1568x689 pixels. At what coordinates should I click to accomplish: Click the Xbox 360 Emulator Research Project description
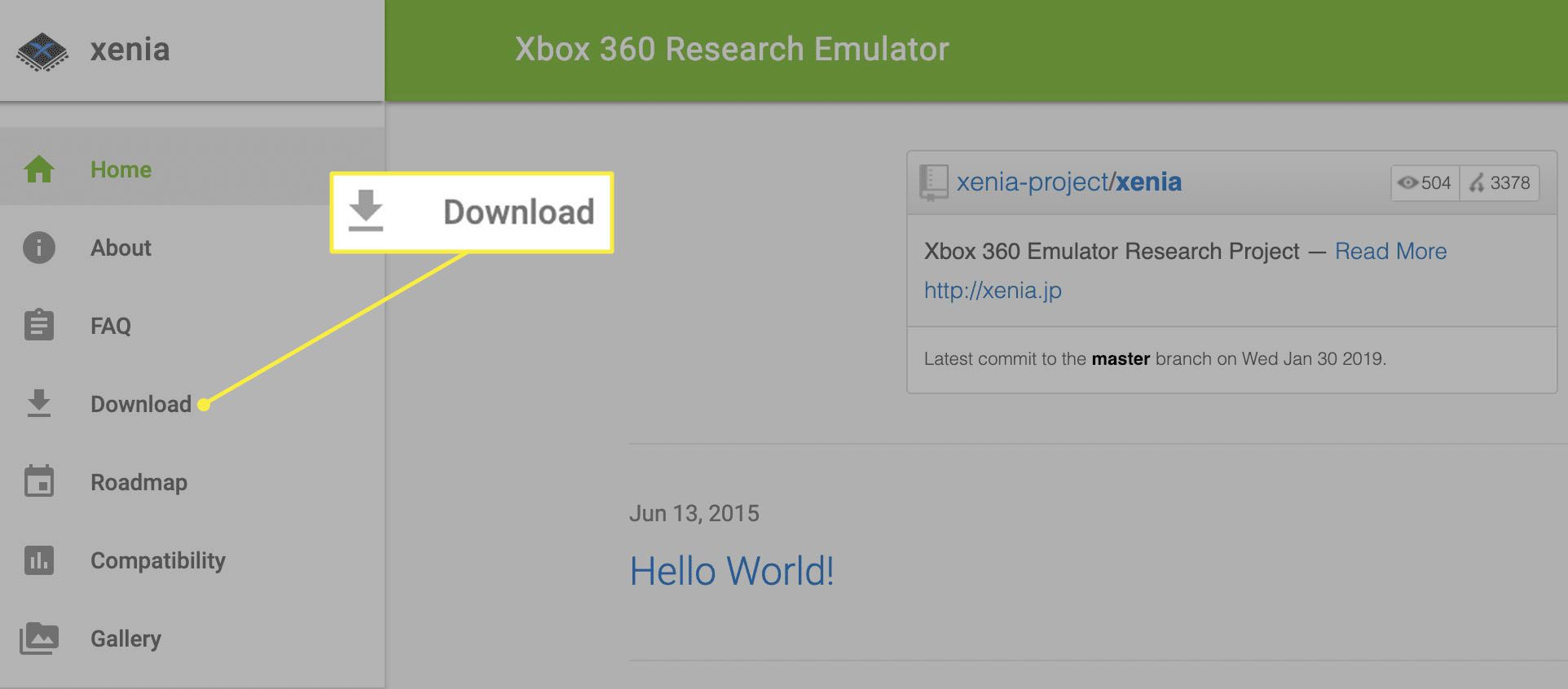point(1112,251)
